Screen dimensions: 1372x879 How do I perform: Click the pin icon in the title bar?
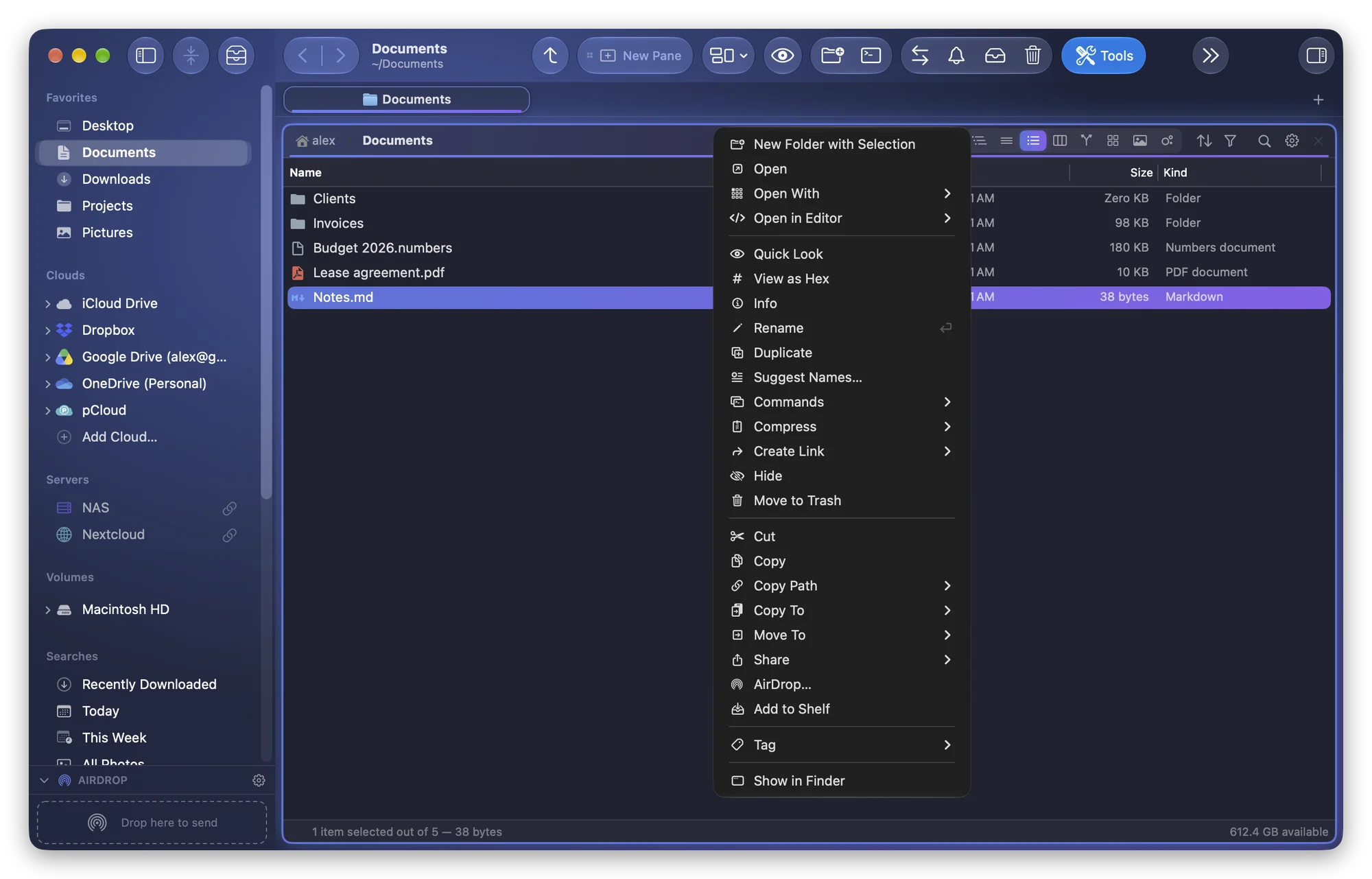tap(191, 56)
